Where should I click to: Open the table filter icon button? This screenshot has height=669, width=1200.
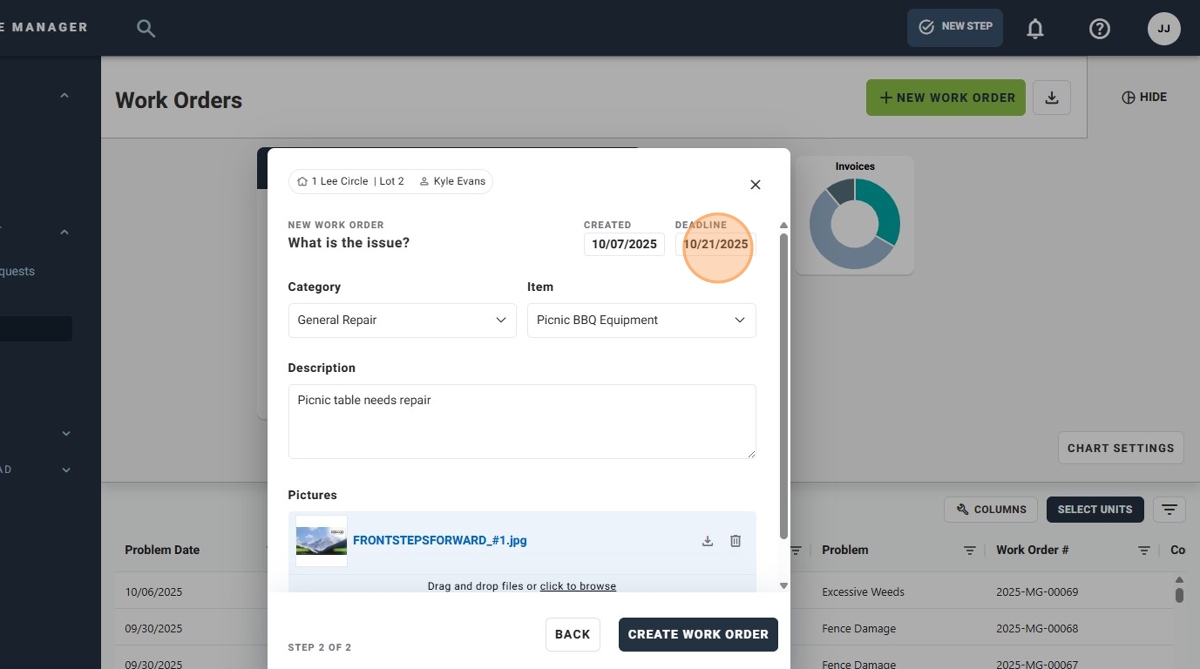pyautogui.click(x=1169, y=509)
